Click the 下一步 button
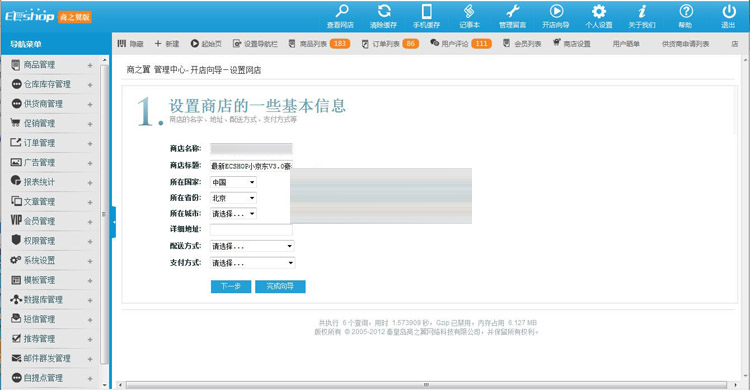750x390 pixels. (231, 286)
